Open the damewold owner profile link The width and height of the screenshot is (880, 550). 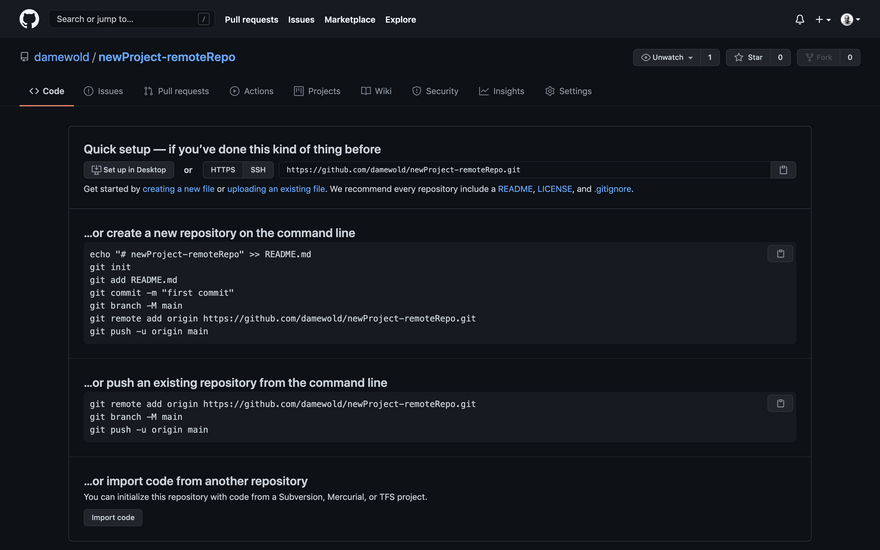click(x=61, y=58)
